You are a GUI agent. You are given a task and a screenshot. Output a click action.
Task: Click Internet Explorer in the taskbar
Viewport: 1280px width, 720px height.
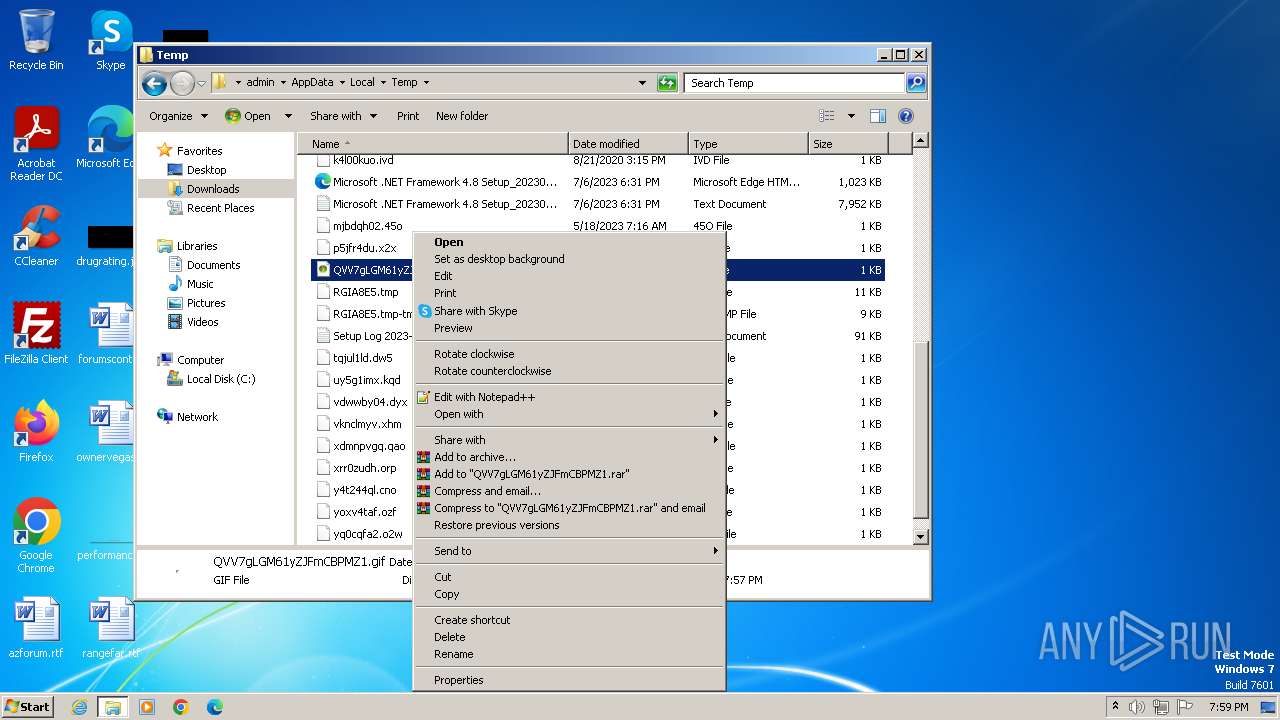tap(79, 707)
